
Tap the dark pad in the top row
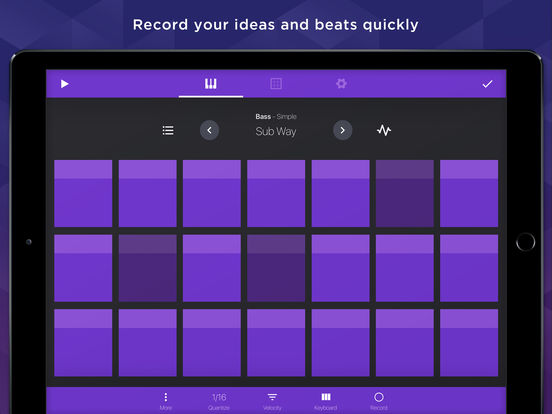tap(404, 194)
